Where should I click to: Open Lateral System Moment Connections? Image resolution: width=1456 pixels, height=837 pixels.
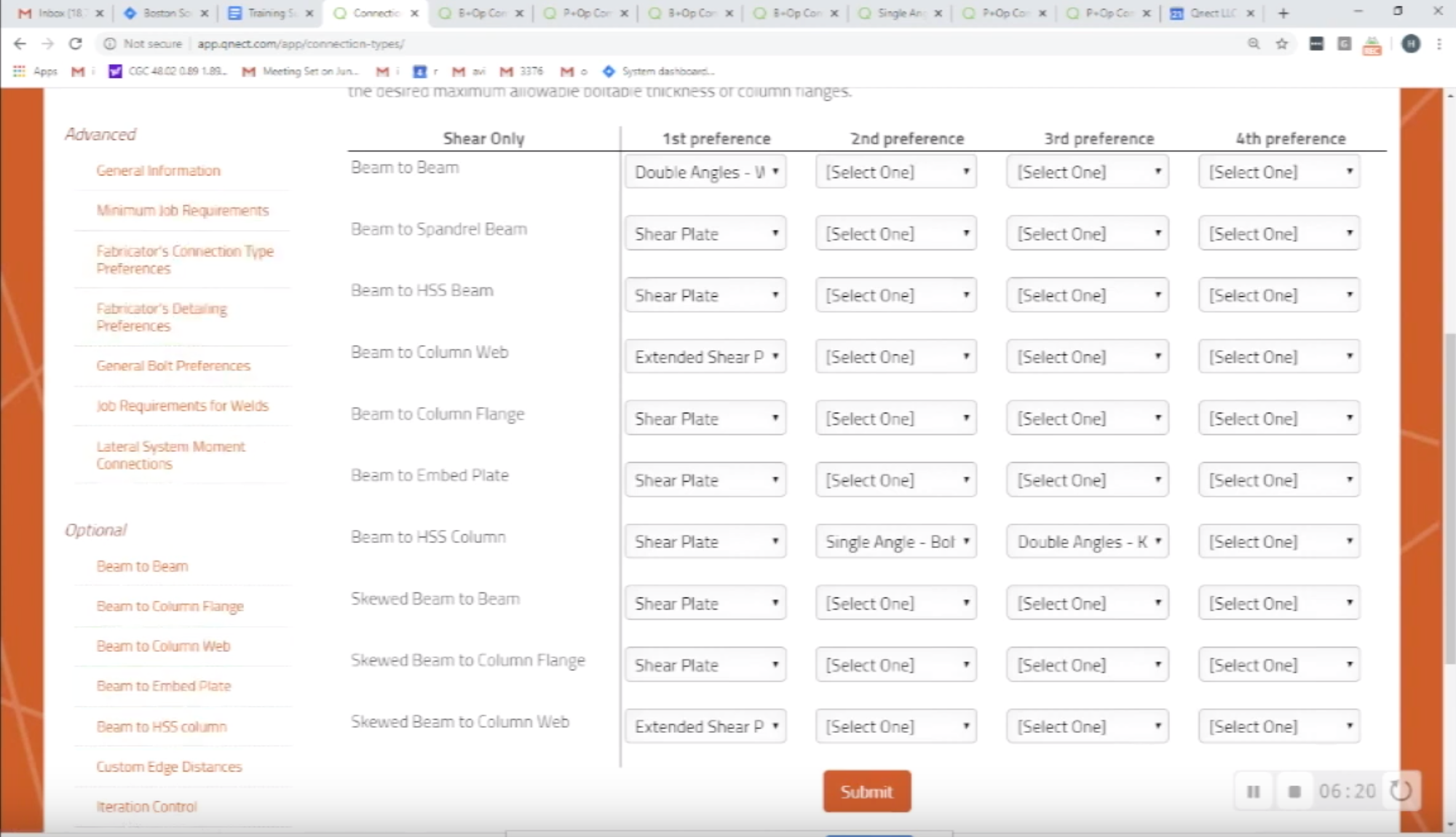coord(170,454)
